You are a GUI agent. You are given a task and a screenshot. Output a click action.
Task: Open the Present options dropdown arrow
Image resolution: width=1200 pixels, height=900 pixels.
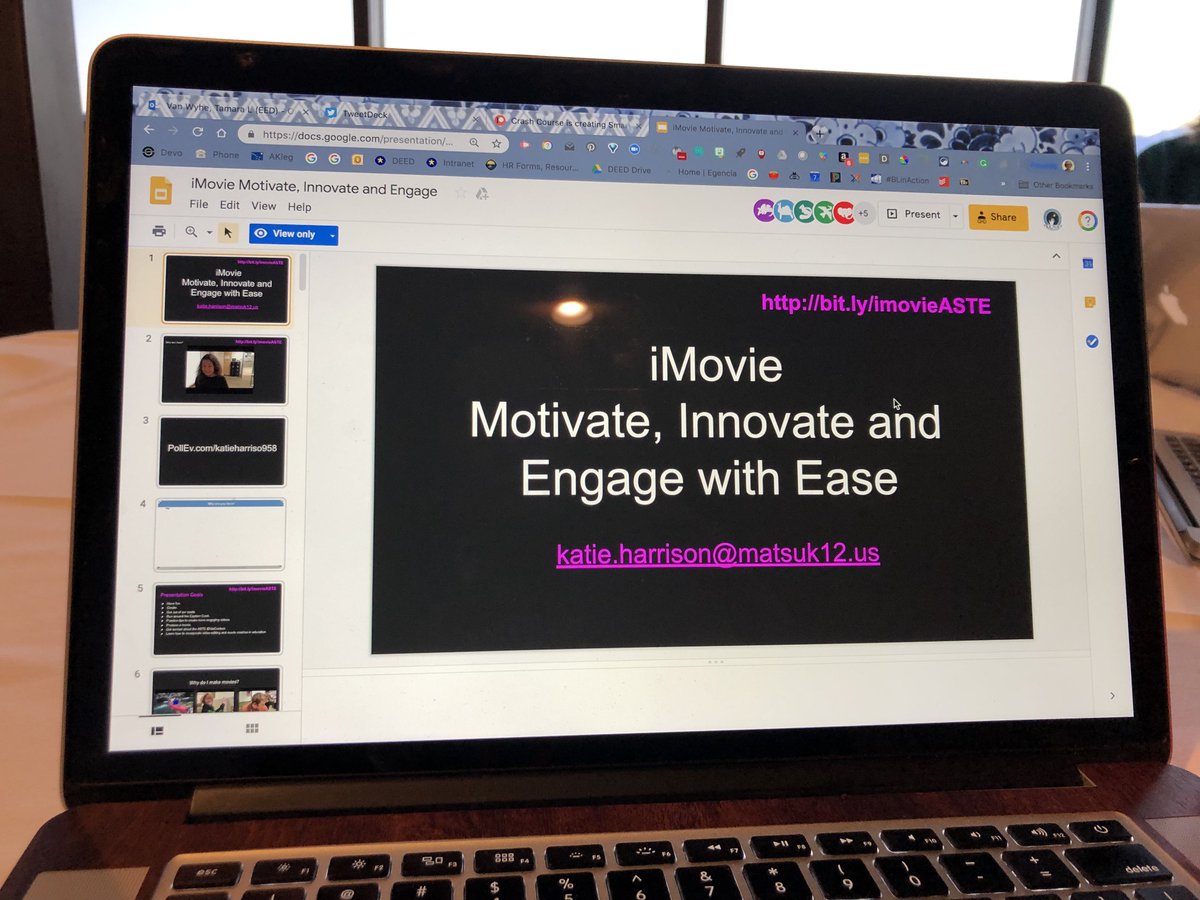click(x=955, y=215)
